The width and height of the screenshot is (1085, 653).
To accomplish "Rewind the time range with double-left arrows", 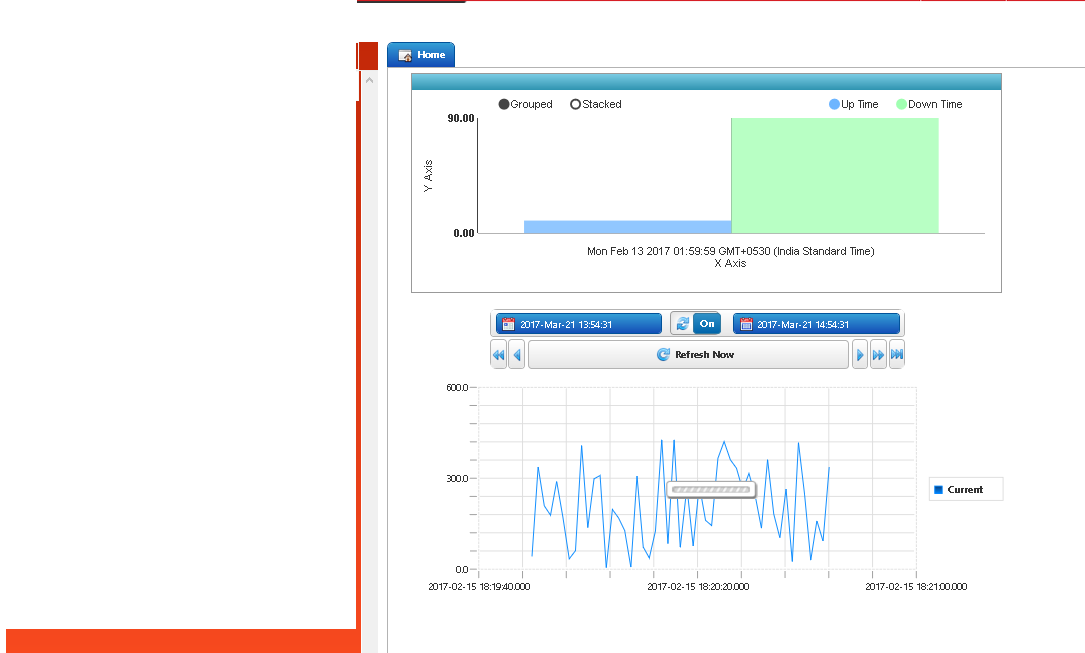I will (x=498, y=354).
